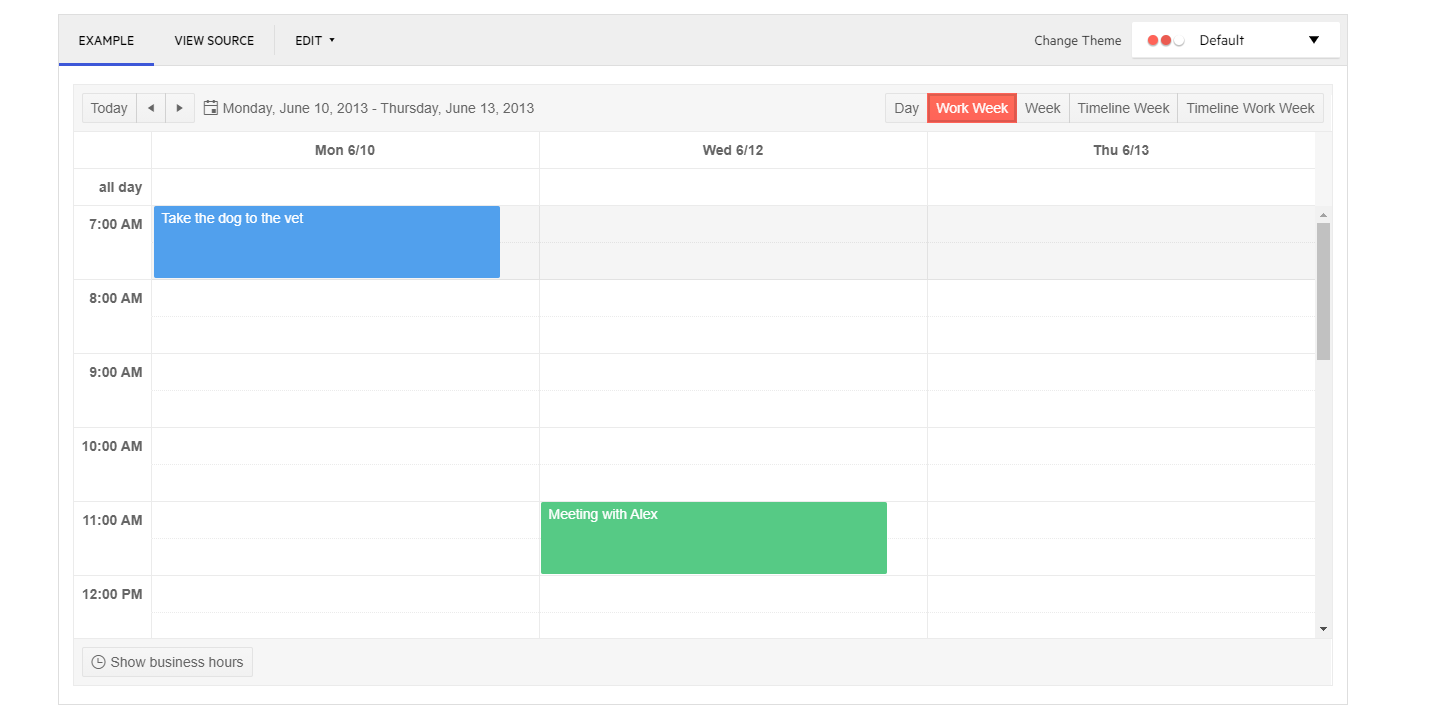
Task: Open the Meeting with Alex event
Action: [713, 538]
